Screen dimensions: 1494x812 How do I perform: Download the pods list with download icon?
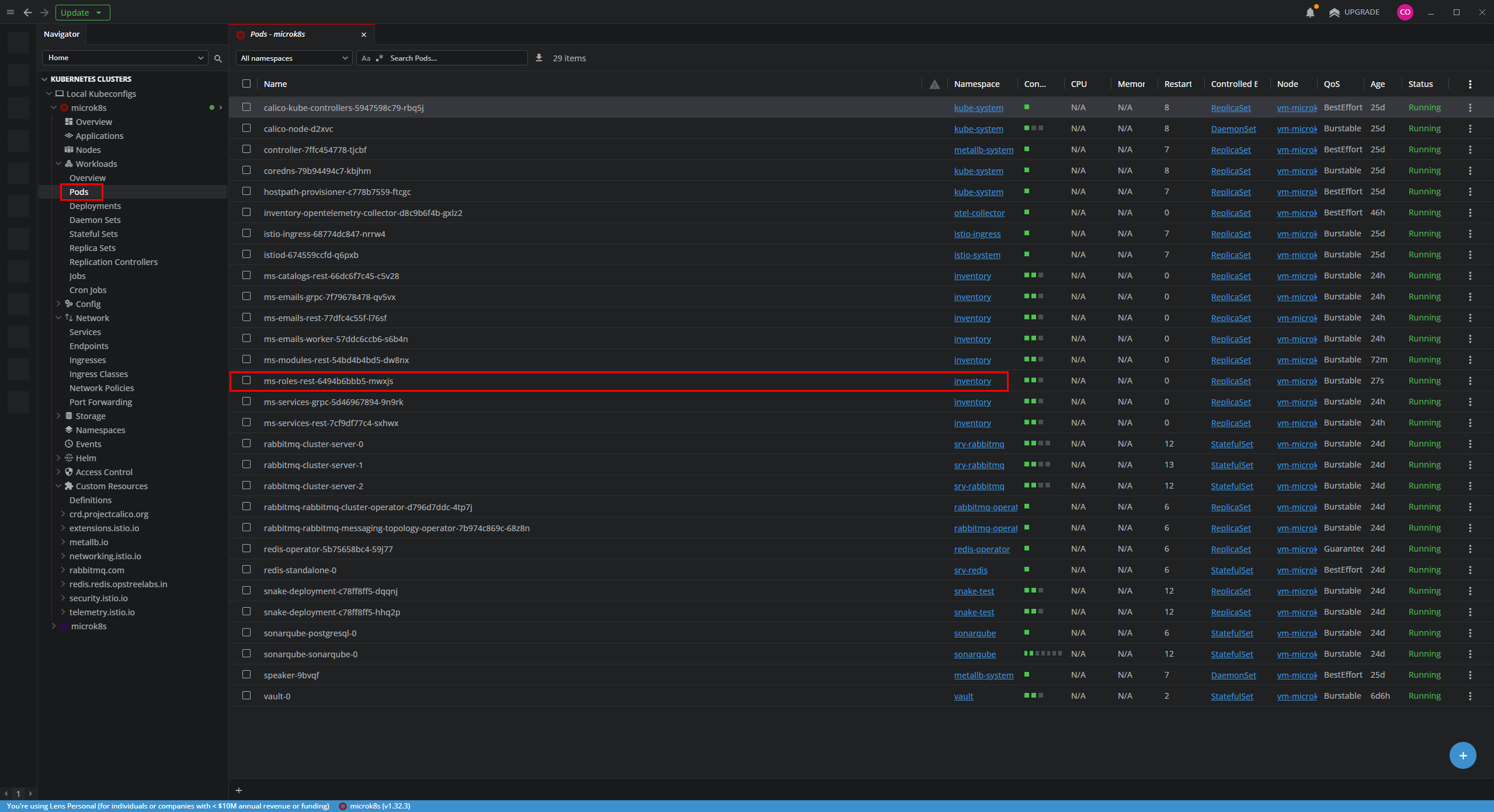(539, 58)
